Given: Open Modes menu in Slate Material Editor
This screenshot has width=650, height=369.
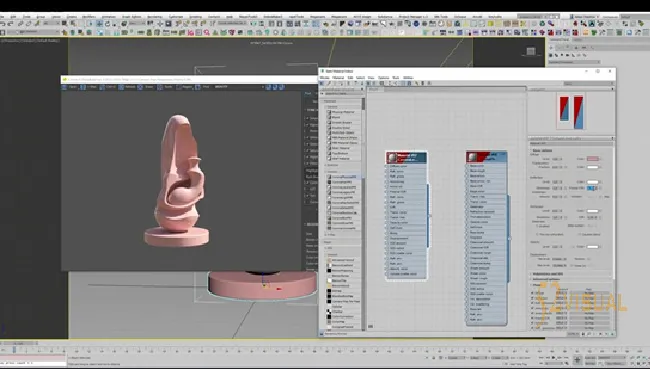Looking at the screenshot, I should [325, 77].
